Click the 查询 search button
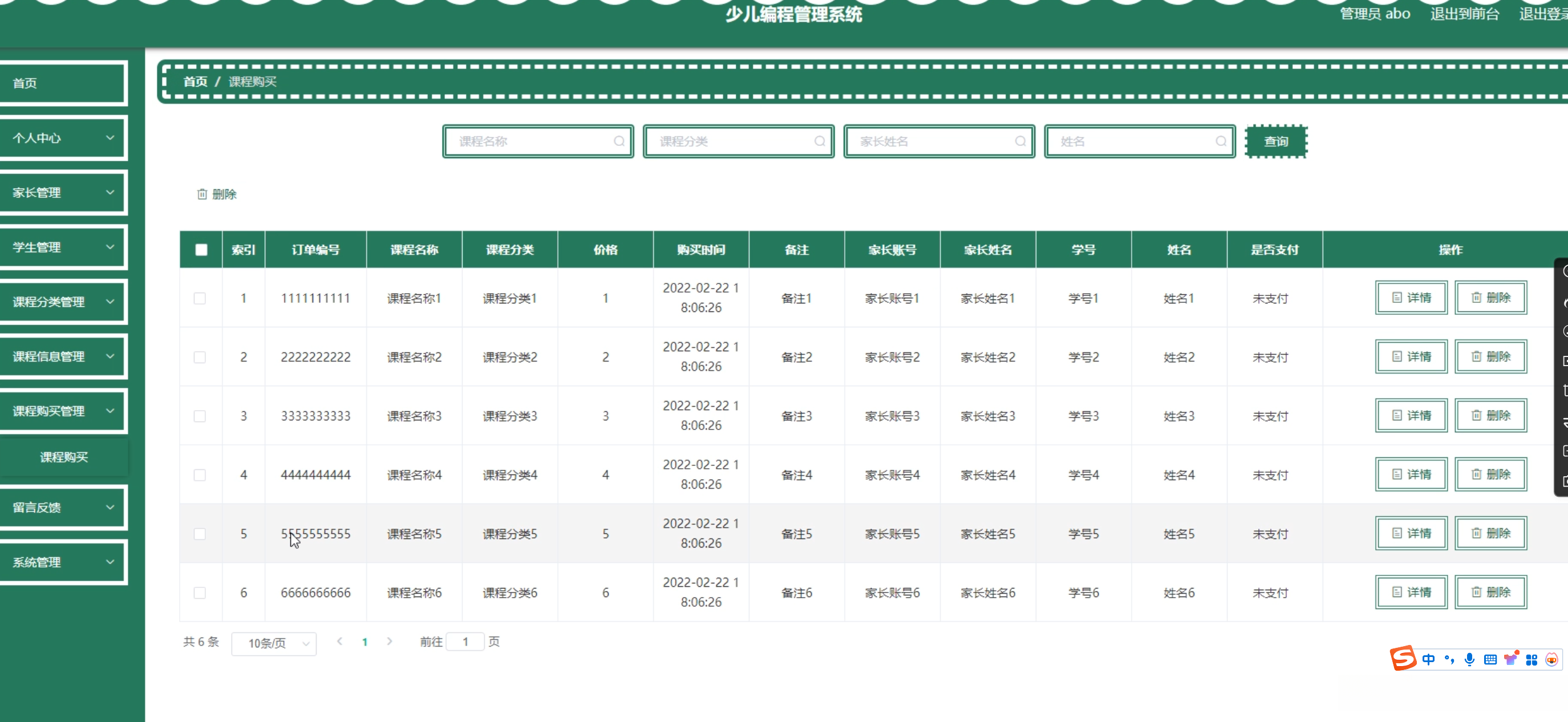This screenshot has width=1568, height=722. pyautogui.click(x=1276, y=141)
